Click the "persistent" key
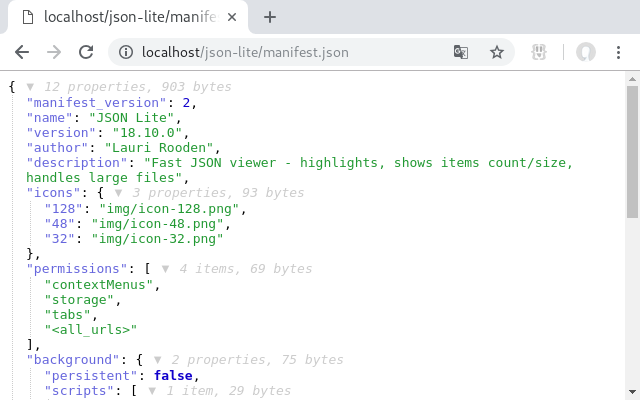Screen dimensions: 640x400 tap(91, 376)
